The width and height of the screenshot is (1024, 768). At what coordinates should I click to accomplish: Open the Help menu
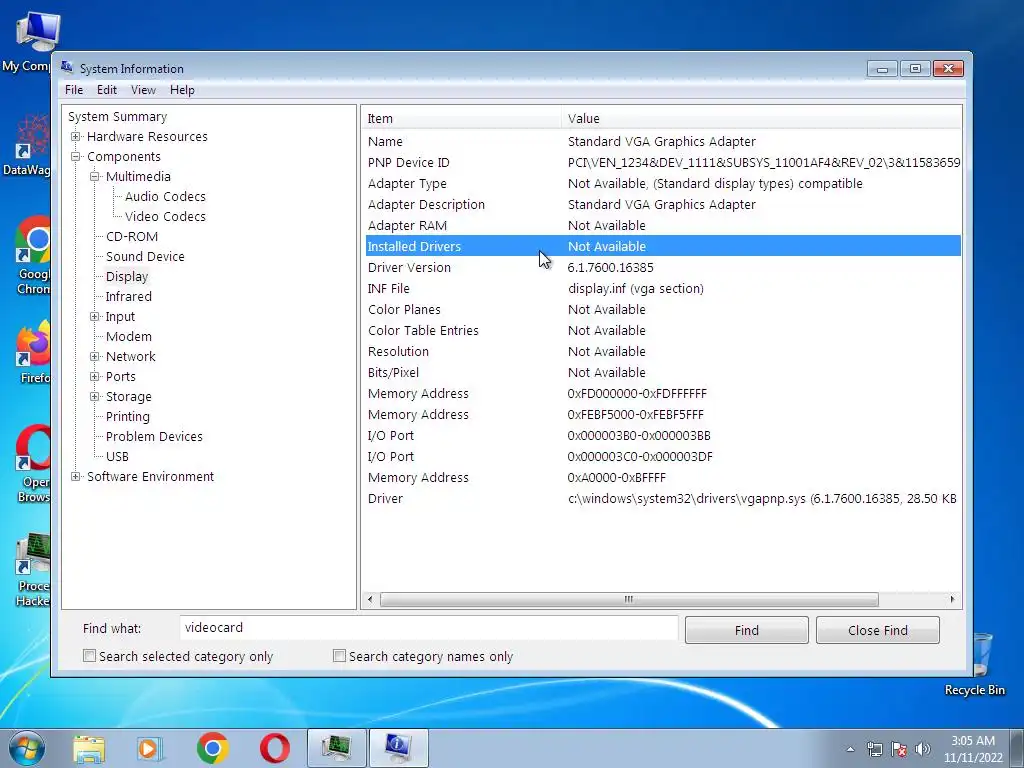coord(182,90)
